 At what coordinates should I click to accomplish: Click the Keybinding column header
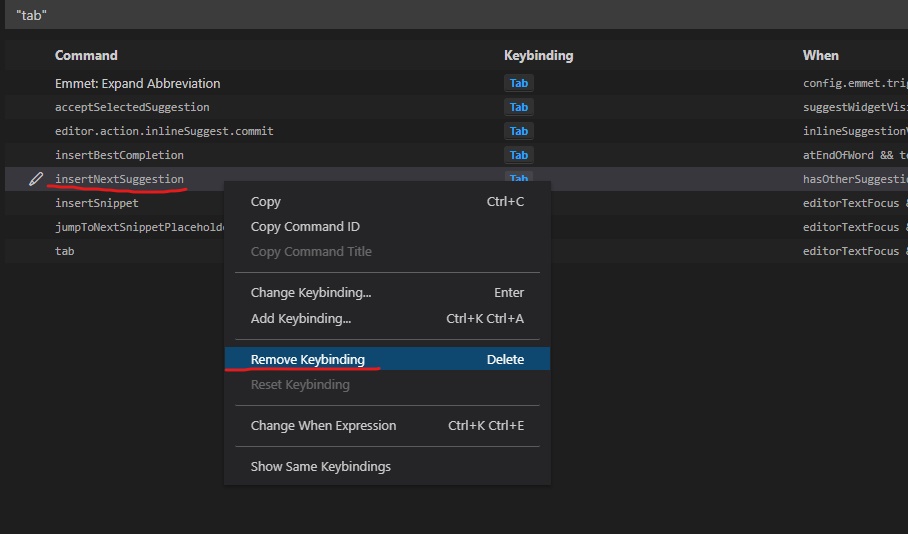tap(539, 56)
